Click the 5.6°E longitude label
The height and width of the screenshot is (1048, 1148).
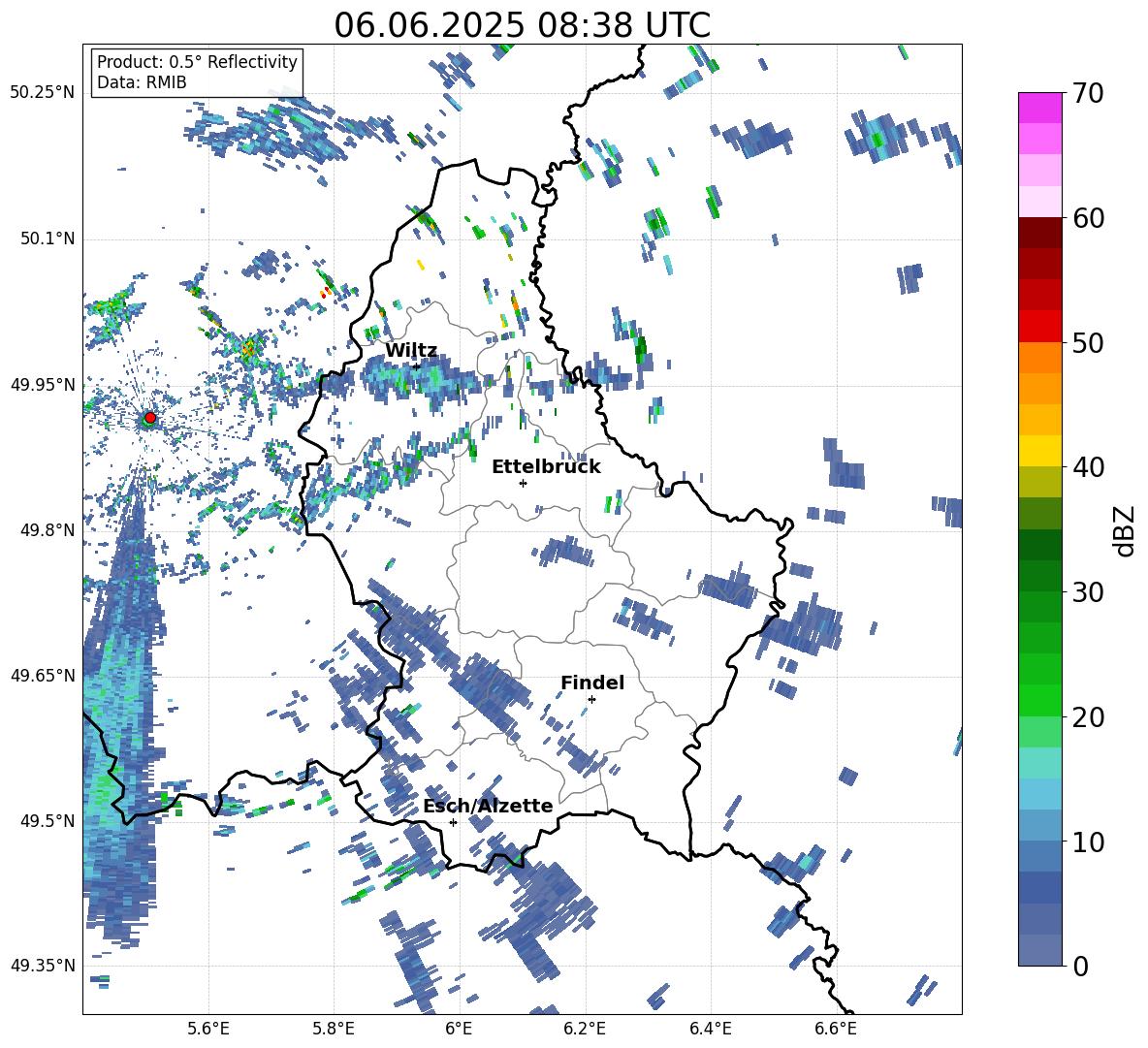point(208,1029)
